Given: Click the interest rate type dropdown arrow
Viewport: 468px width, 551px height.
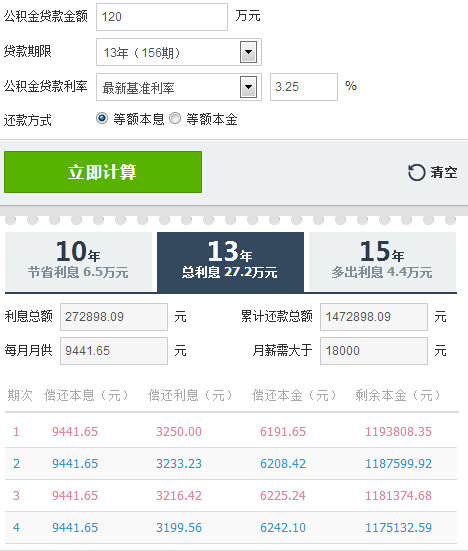Looking at the screenshot, I should coord(248,87).
